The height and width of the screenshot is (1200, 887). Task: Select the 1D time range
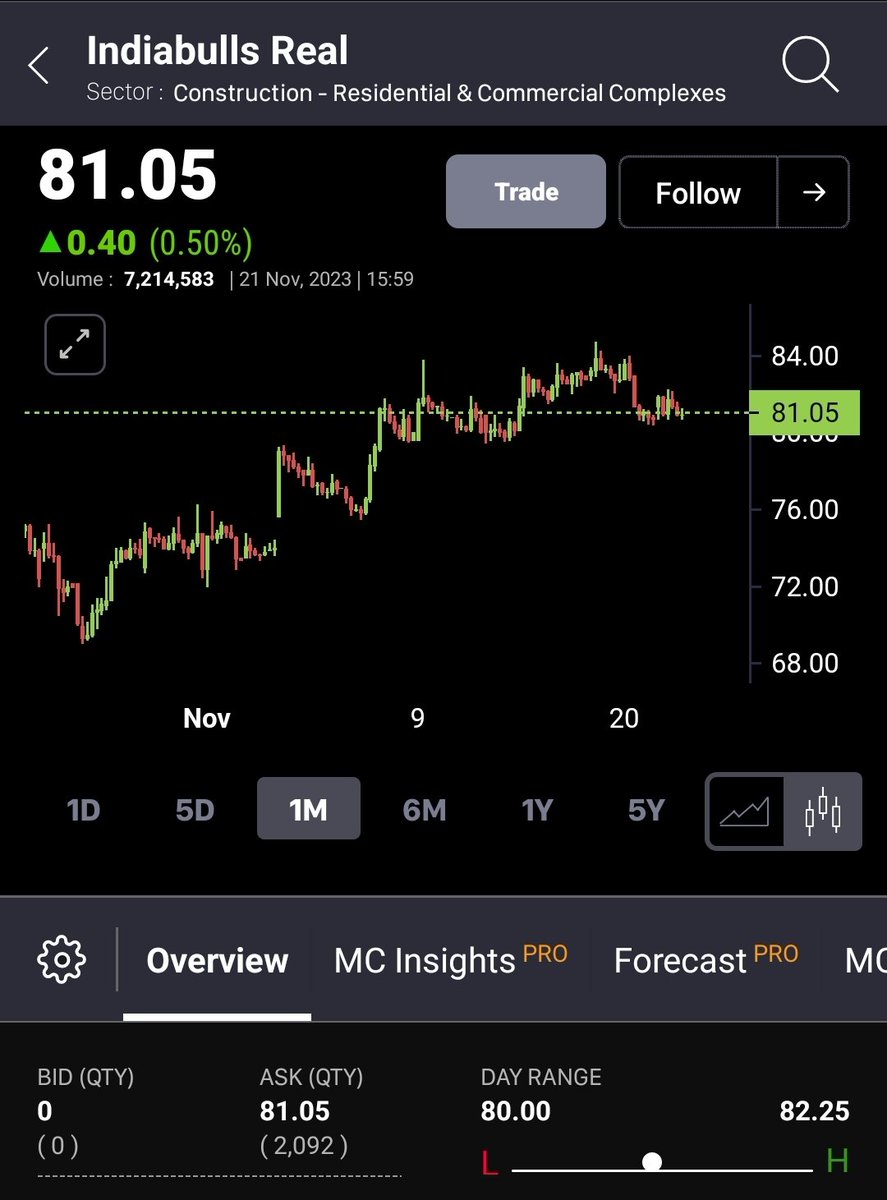click(x=83, y=809)
